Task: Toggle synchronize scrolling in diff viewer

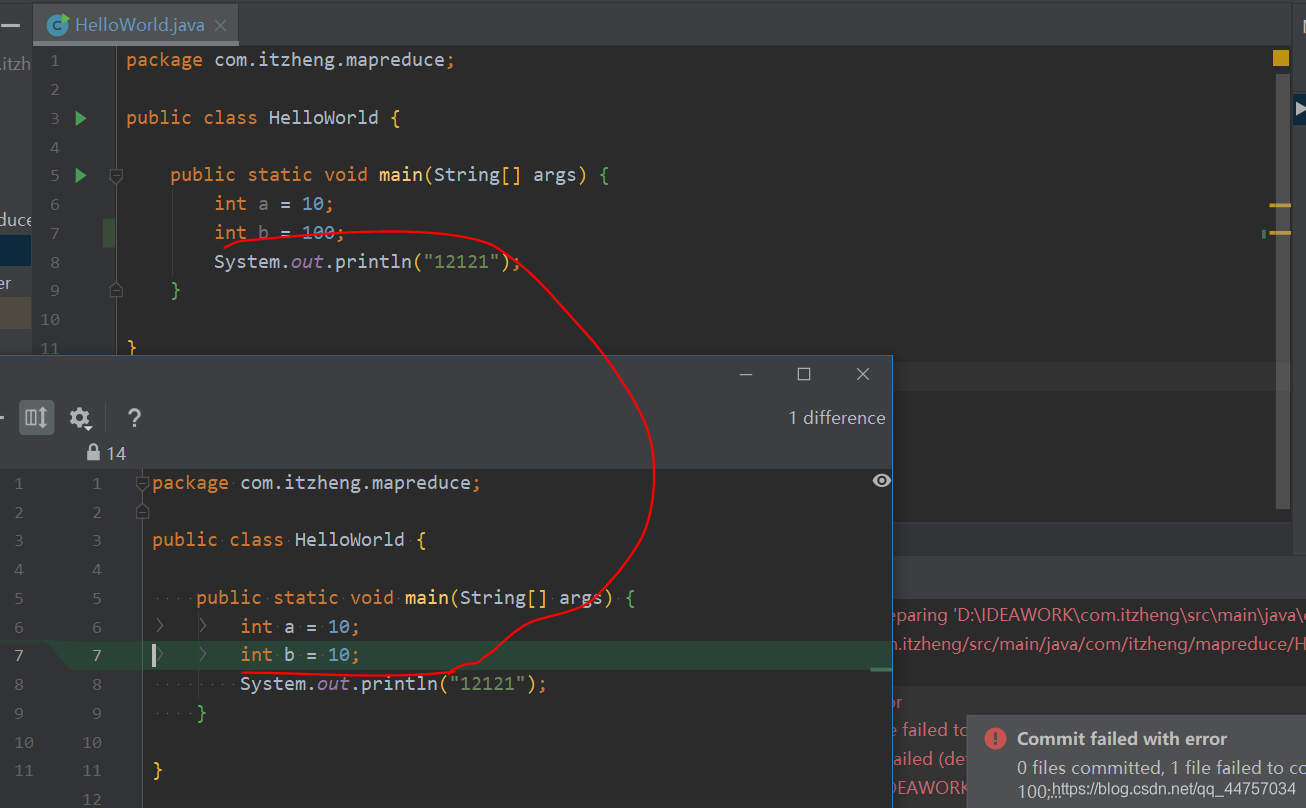Action: [36, 418]
